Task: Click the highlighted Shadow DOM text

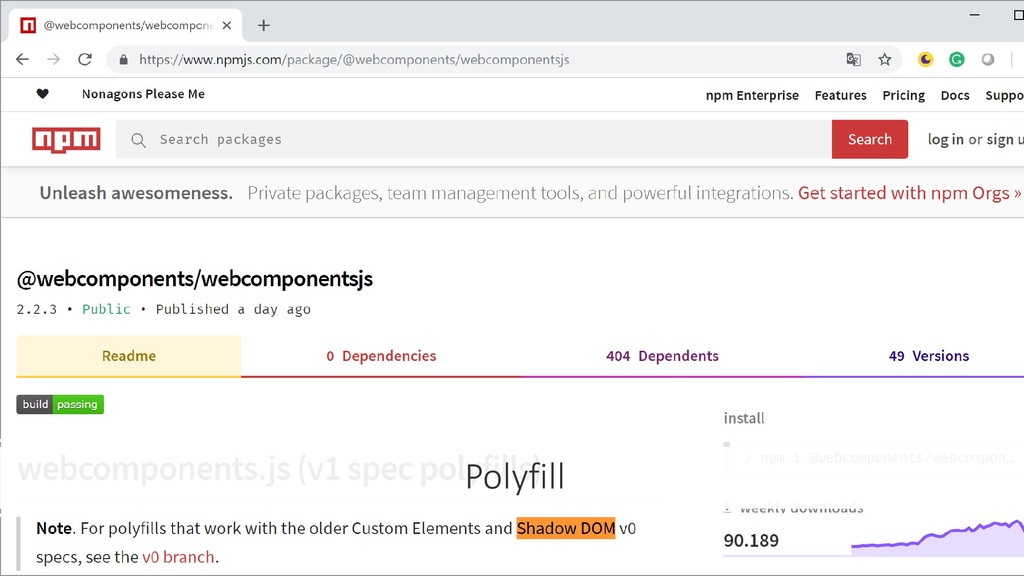Action: (566, 528)
